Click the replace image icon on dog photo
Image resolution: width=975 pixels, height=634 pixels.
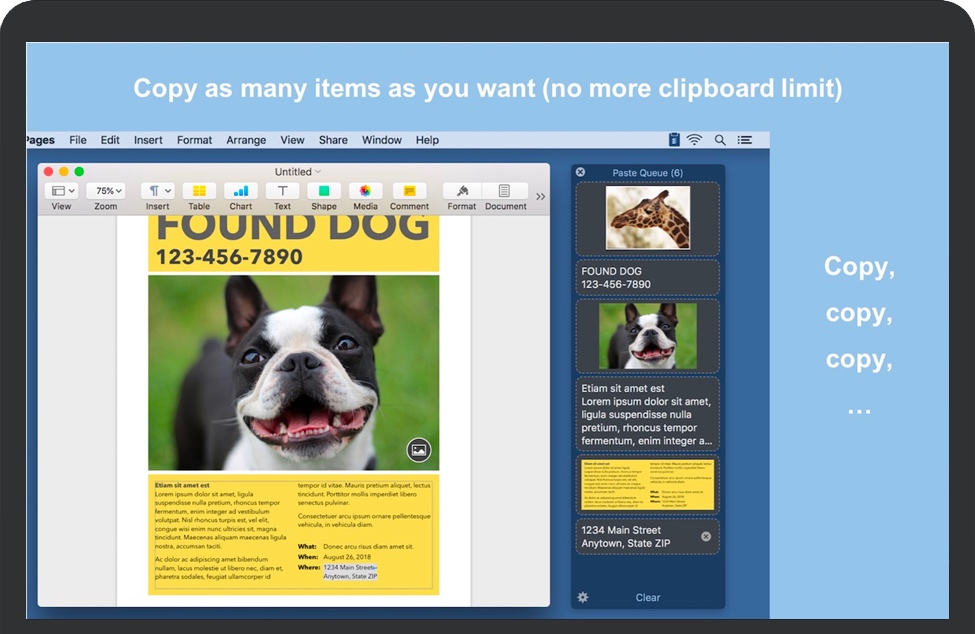point(419,450)
